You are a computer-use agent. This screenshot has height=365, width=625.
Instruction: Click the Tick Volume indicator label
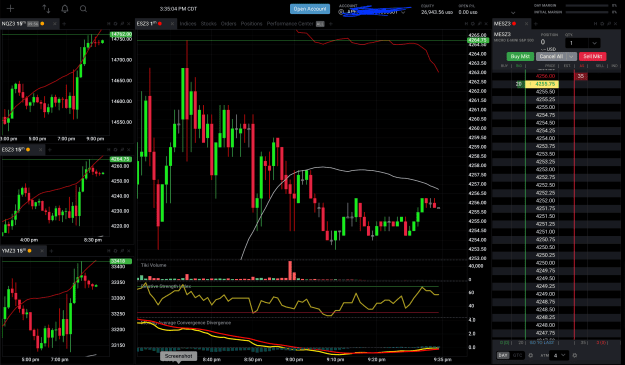(153, 265)
